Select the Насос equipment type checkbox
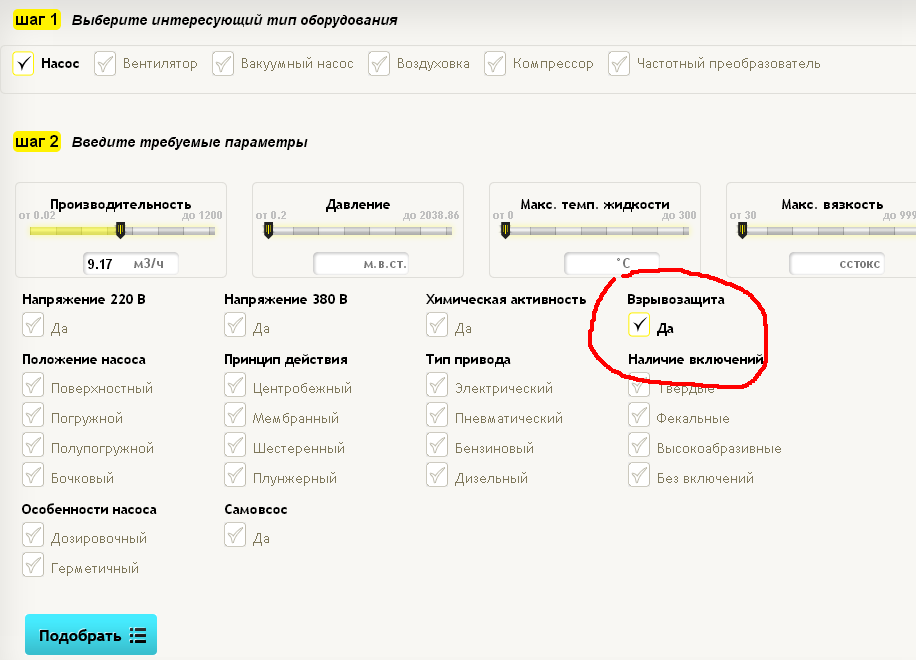Image resolution: width=916 pixels, height=664 pixels. point(24,64)
